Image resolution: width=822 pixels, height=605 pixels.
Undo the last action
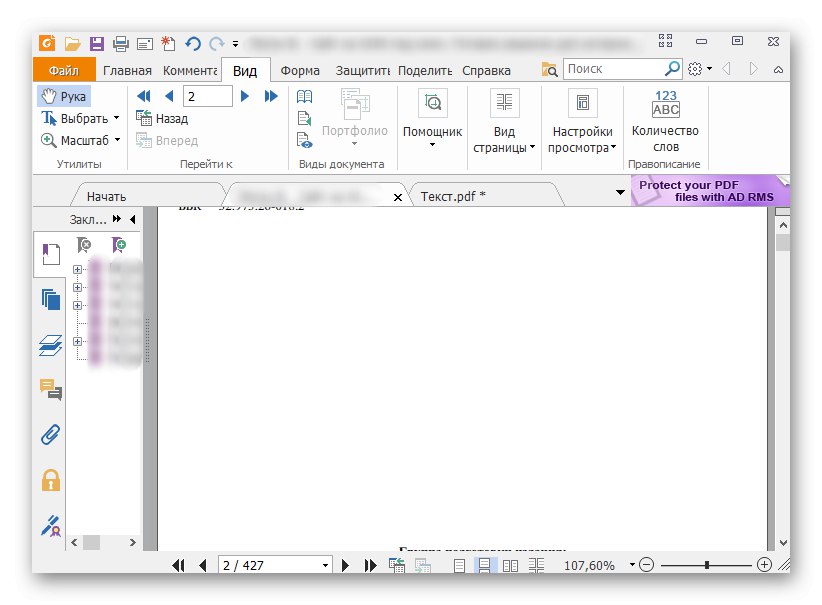[x=192, y=44]
